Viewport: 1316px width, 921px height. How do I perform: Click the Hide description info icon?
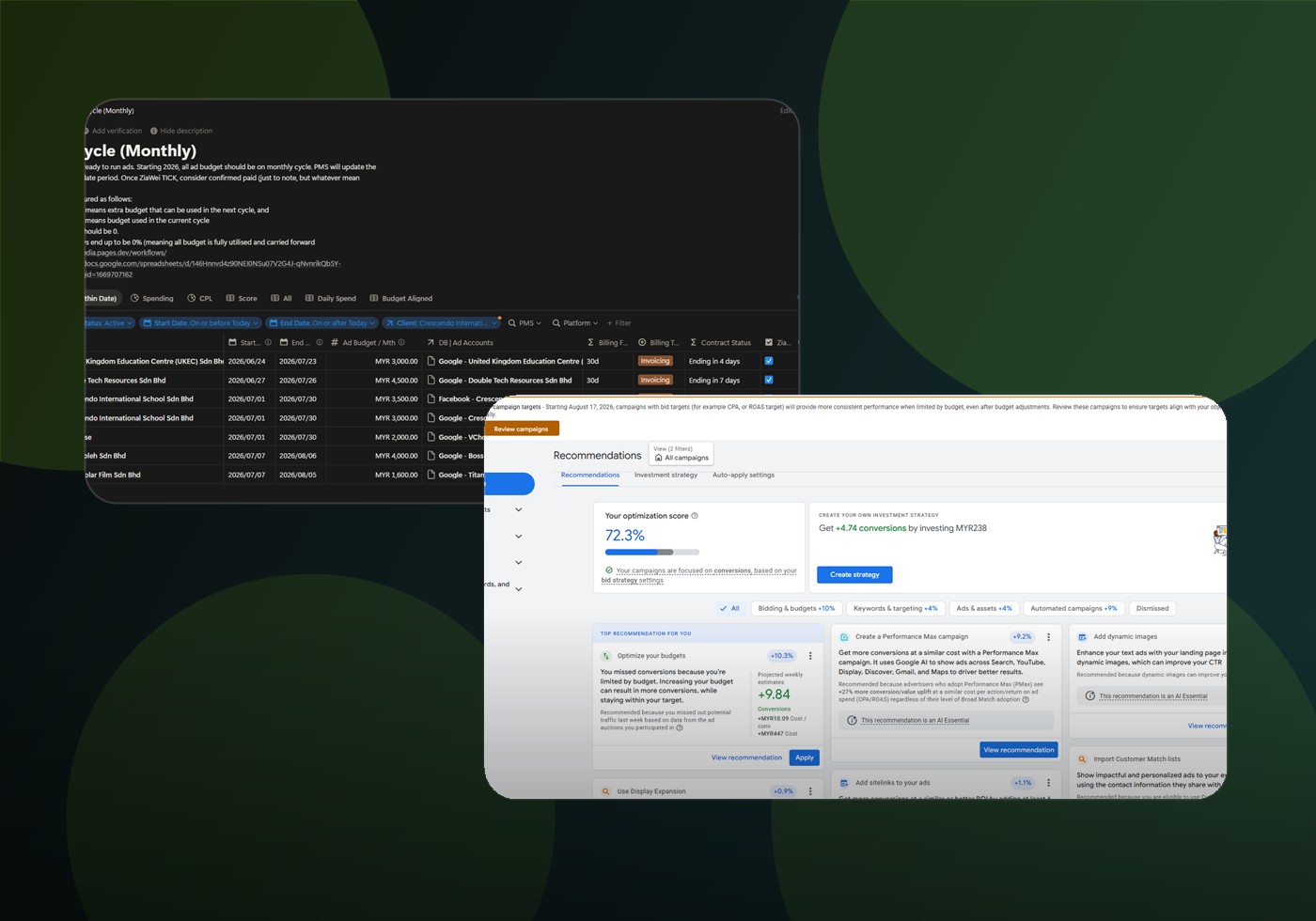(x=154, y=131)
